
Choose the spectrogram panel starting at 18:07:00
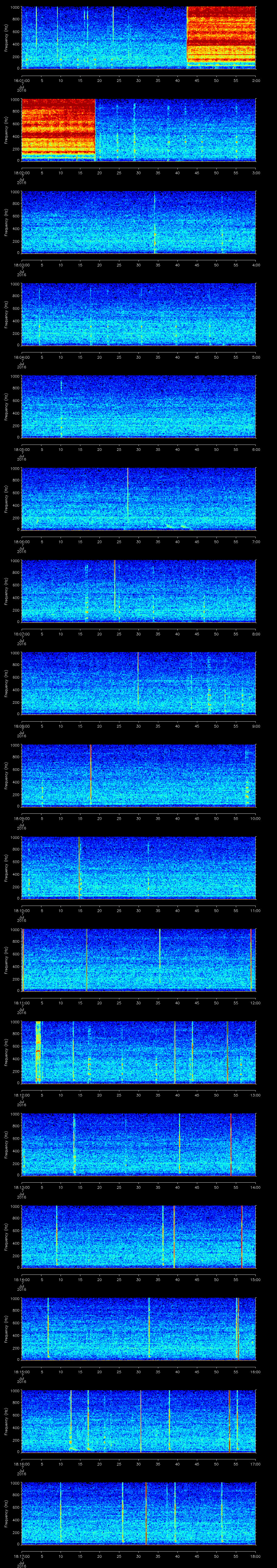(x=138, y=590)
